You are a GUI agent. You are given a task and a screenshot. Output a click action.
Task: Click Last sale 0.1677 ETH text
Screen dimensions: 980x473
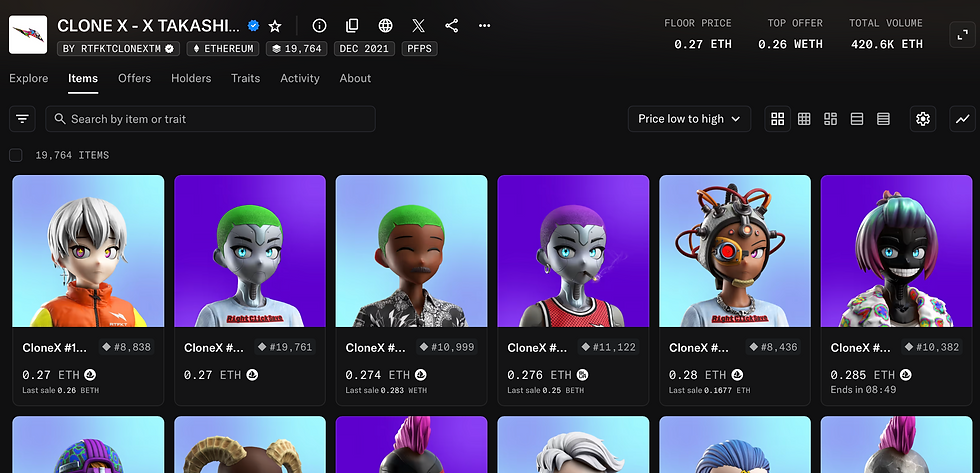pos(709,390)
